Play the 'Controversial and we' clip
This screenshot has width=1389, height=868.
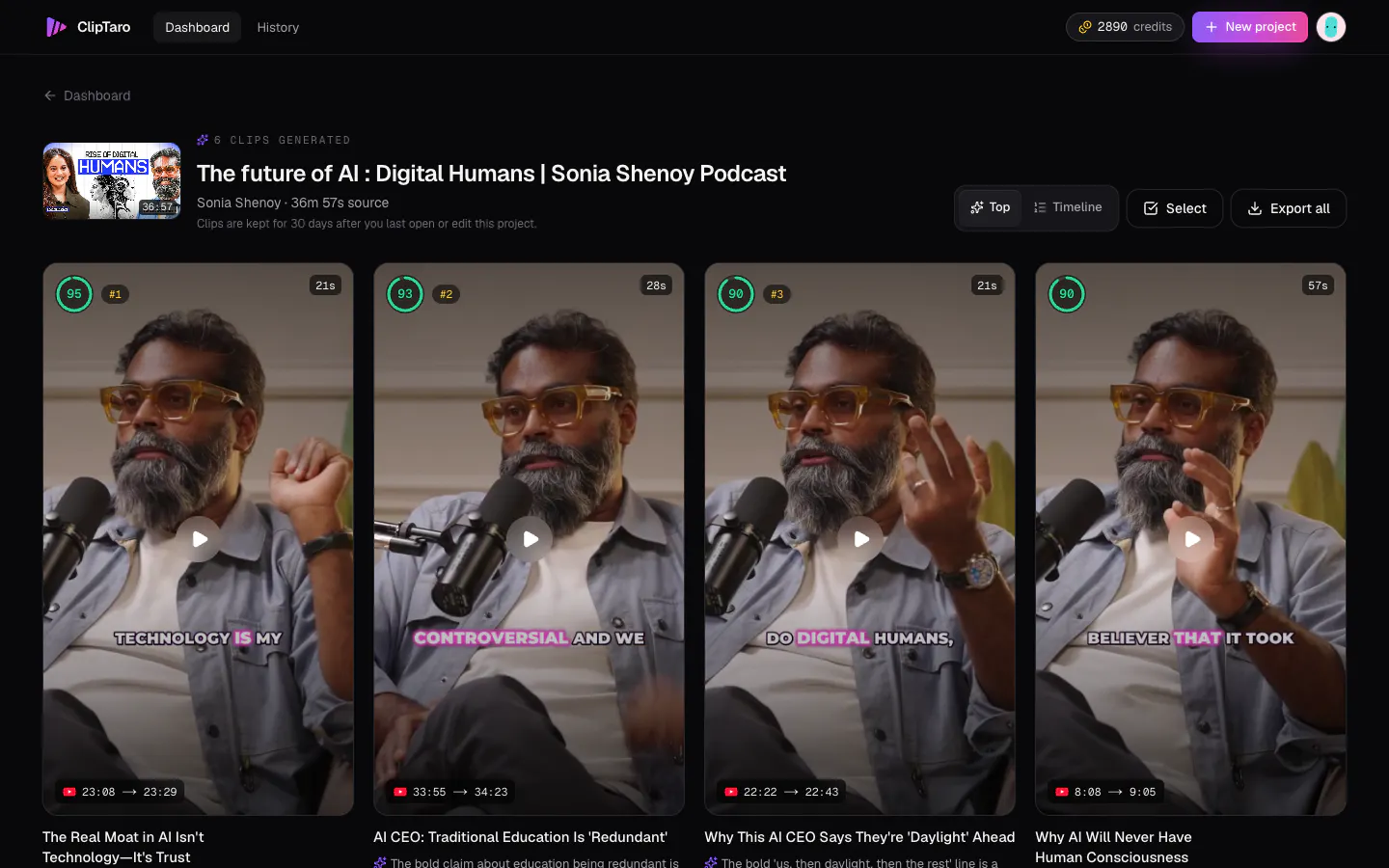pos(530,539)
